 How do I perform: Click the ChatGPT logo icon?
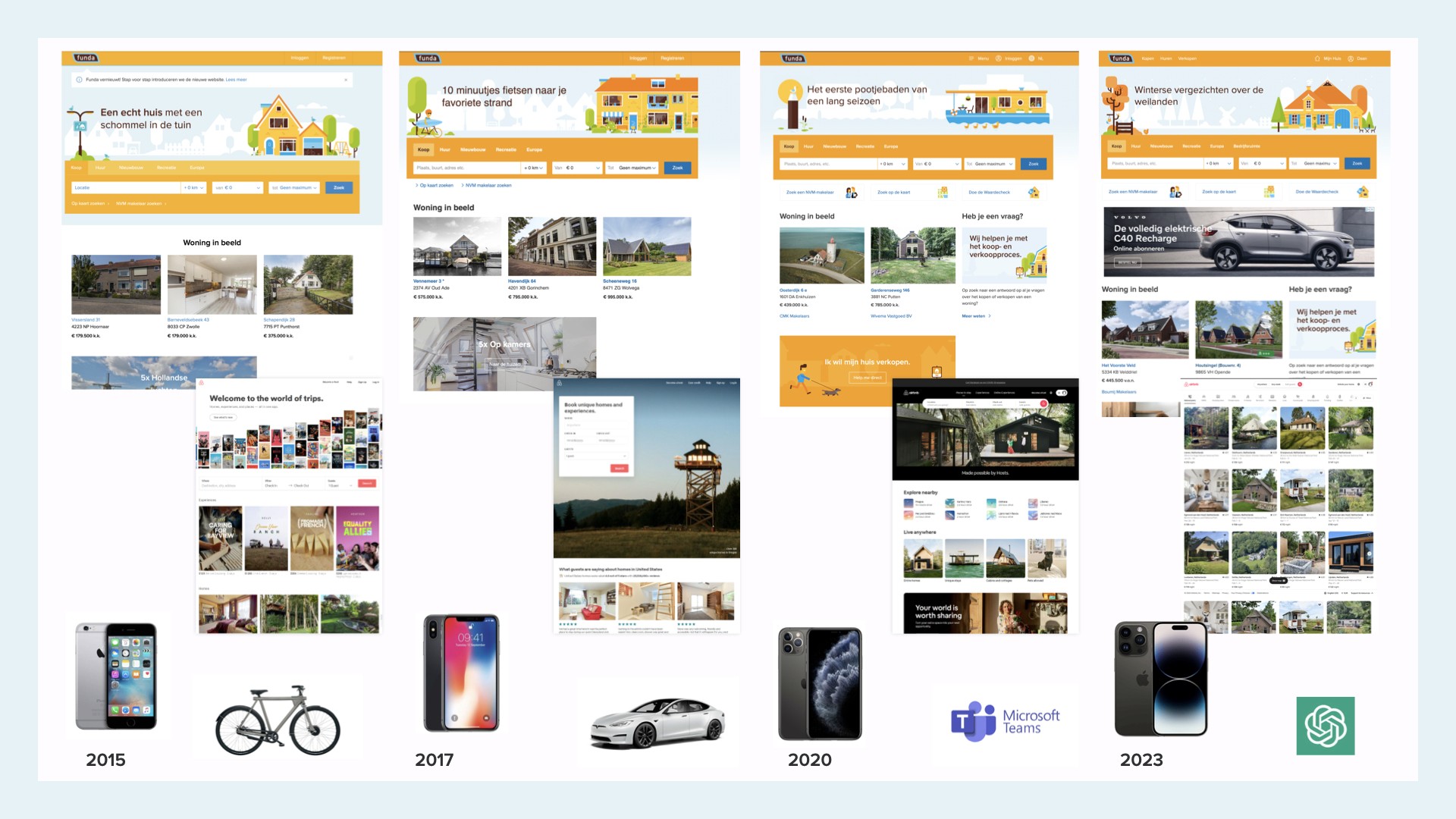point(1325,726)
